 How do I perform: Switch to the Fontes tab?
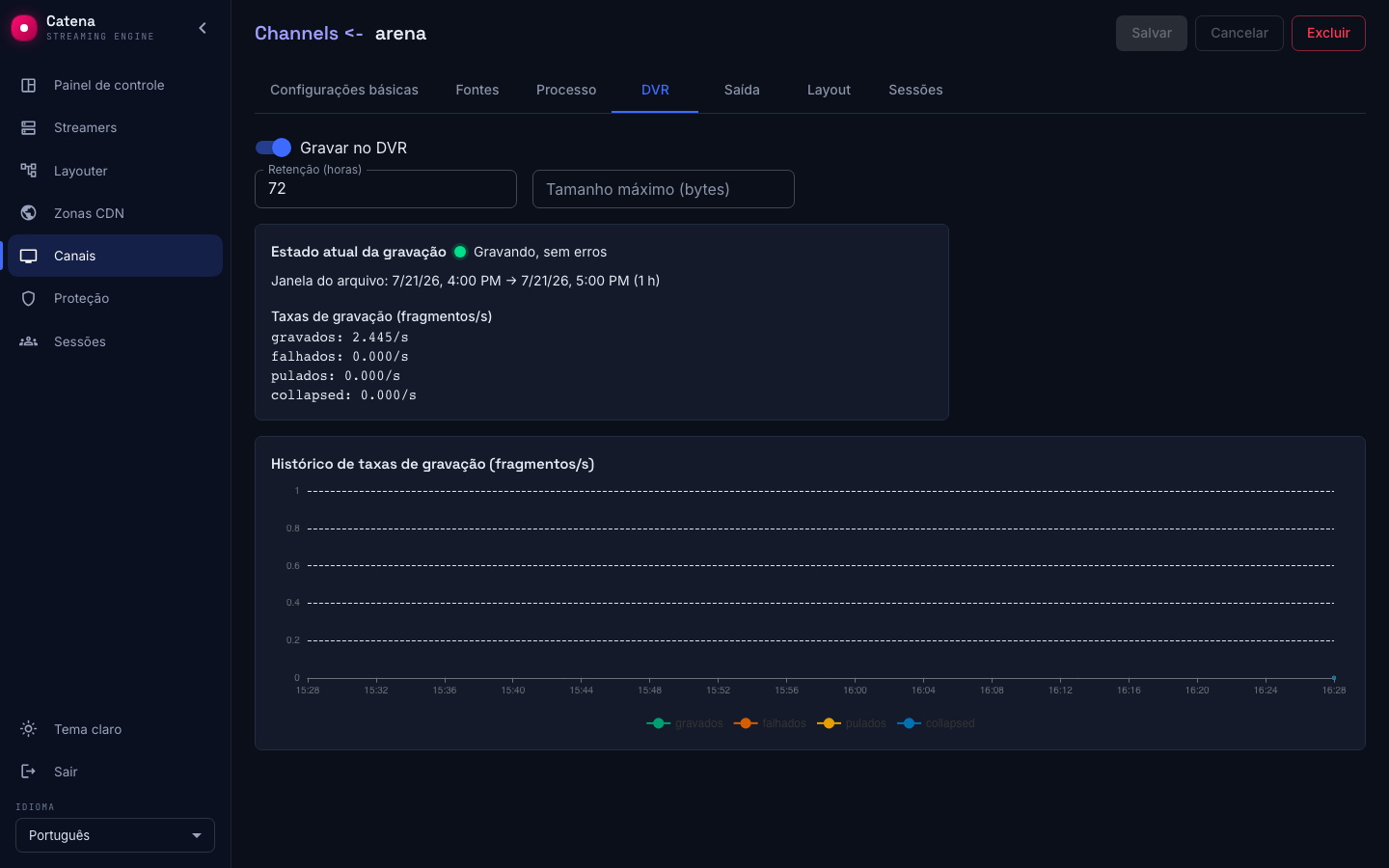point(477,90)
